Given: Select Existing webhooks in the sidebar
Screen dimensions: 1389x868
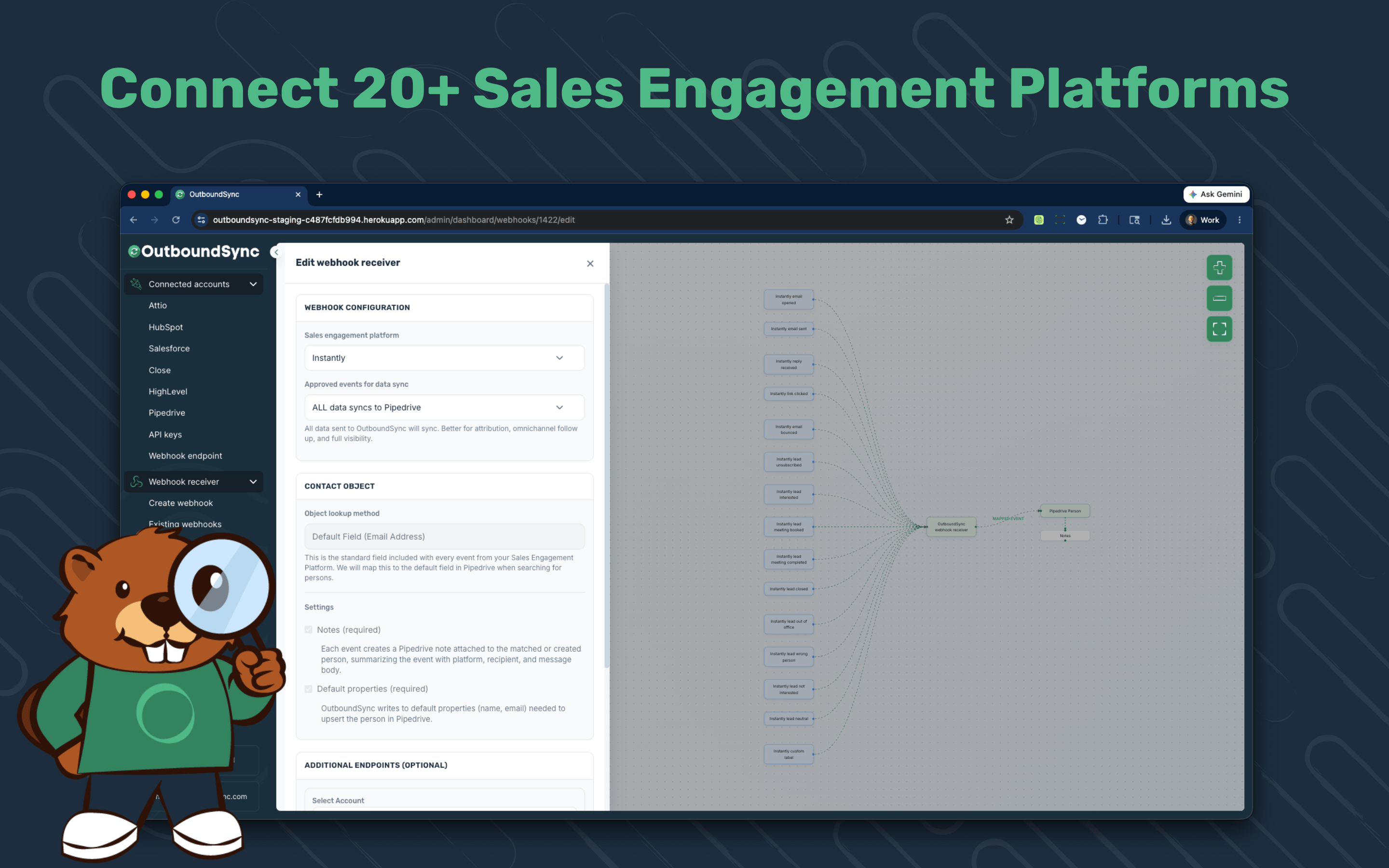Looking at the screenshot, I should coord(185,524).
